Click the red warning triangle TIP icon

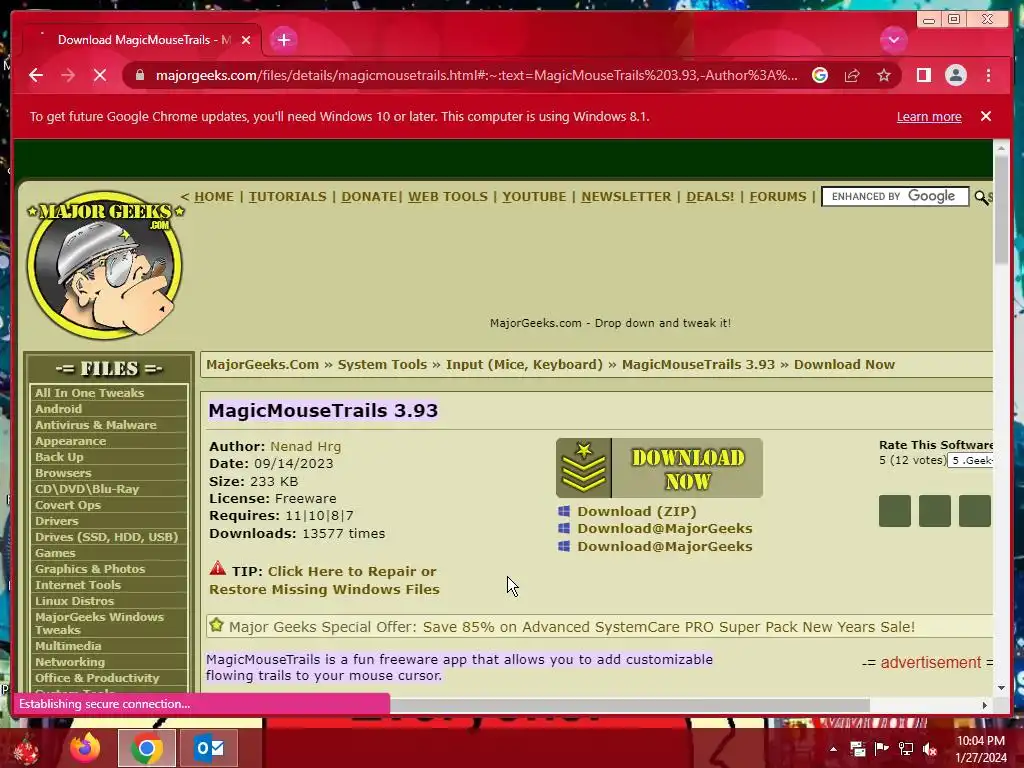coord(217,569)
